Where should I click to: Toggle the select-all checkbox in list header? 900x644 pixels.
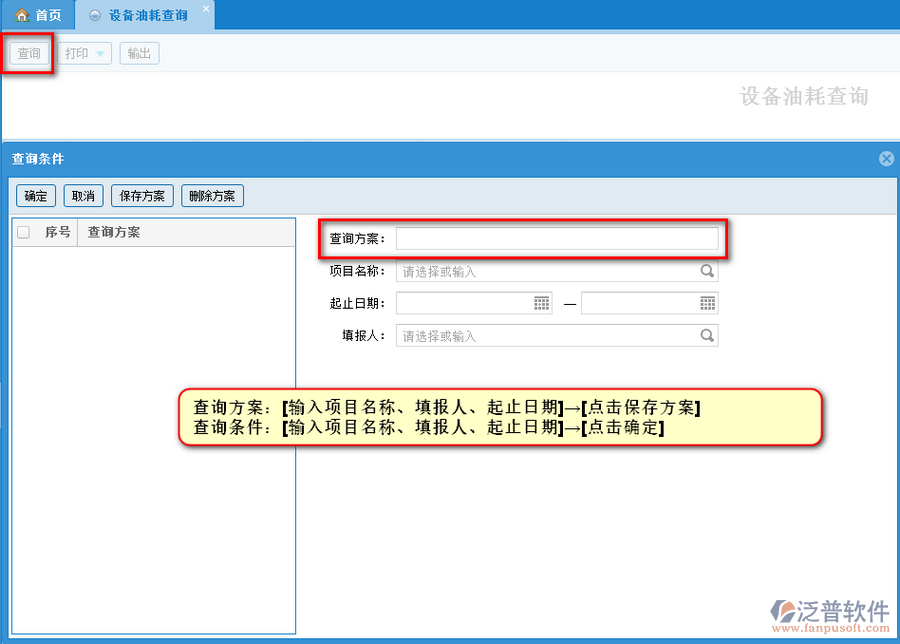pos(24,232)
